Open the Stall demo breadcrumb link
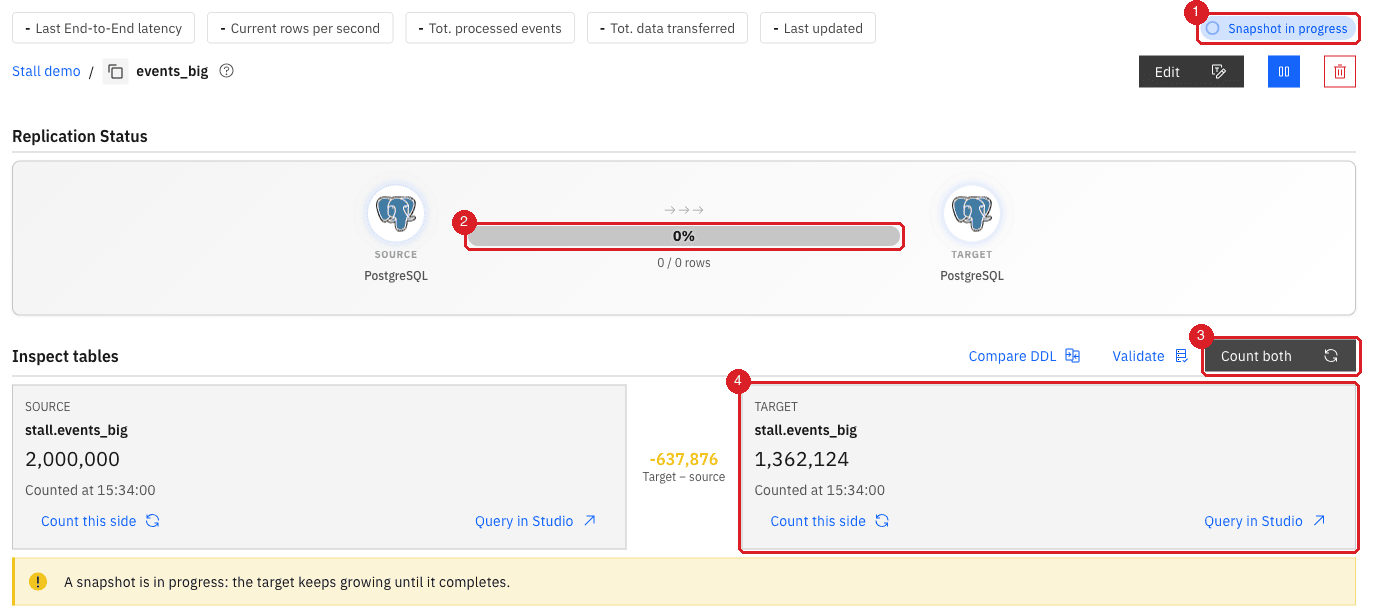The height and width of the screenshot is (610, 1380). [46, 72]
